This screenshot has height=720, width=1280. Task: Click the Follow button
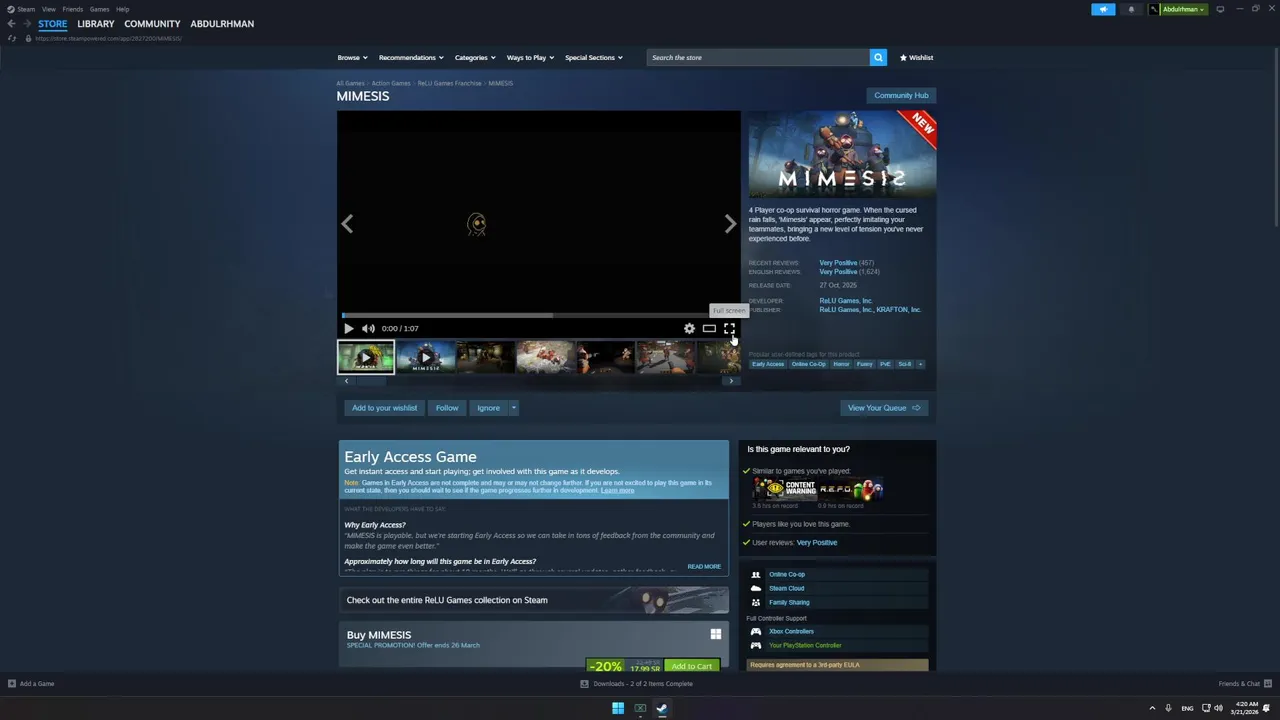click(x=447, y=408)
